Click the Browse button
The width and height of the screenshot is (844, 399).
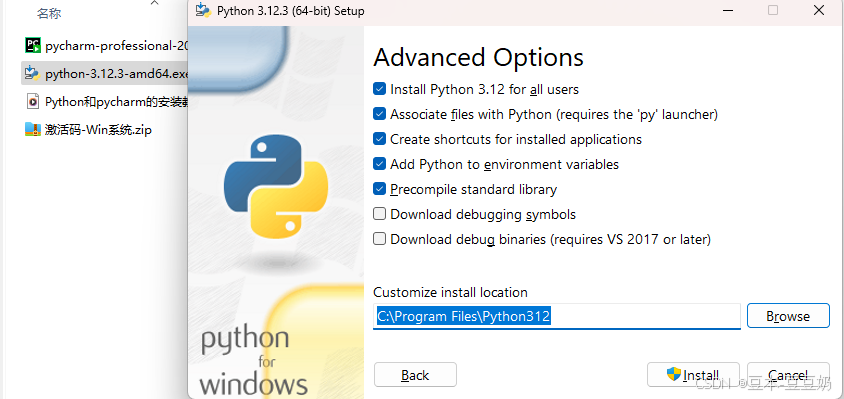point(788,316)
